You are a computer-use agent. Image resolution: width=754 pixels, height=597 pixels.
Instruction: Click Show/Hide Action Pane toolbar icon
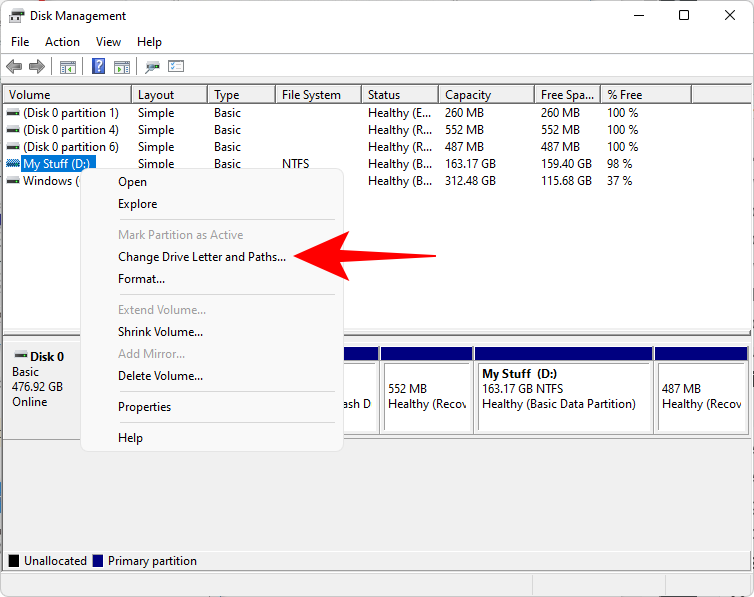tap(122, 67)
